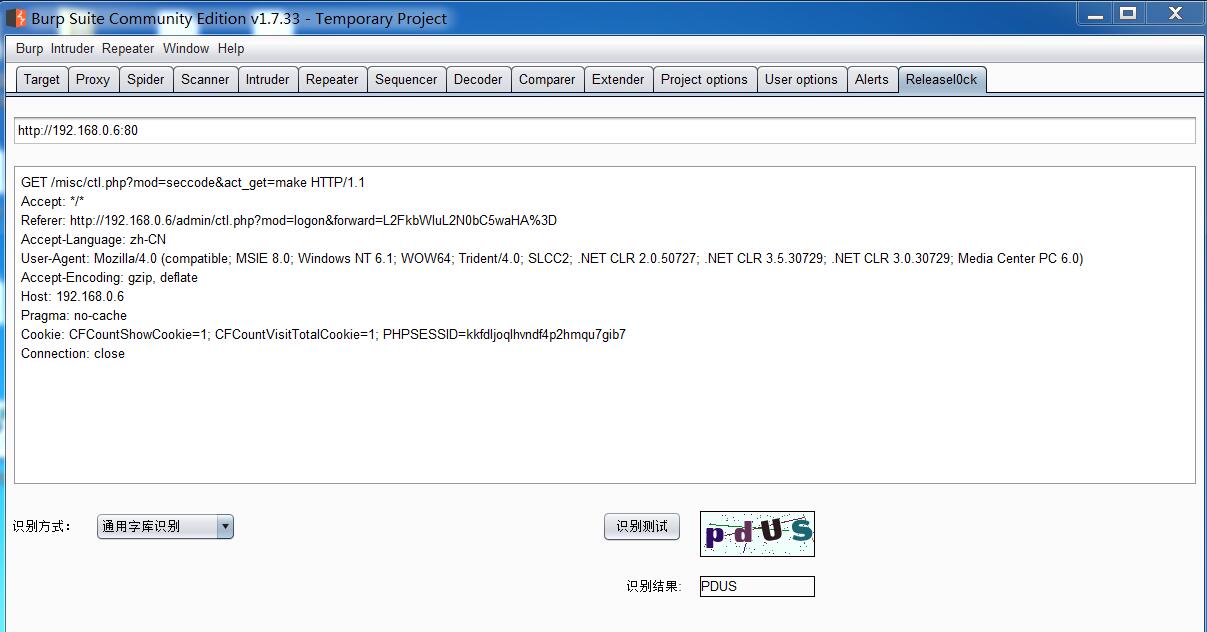Image resolution: width=1207 pixels, height=632 pixels.
Task: Open the Intruder menu in menu bar
Action: 72,48
